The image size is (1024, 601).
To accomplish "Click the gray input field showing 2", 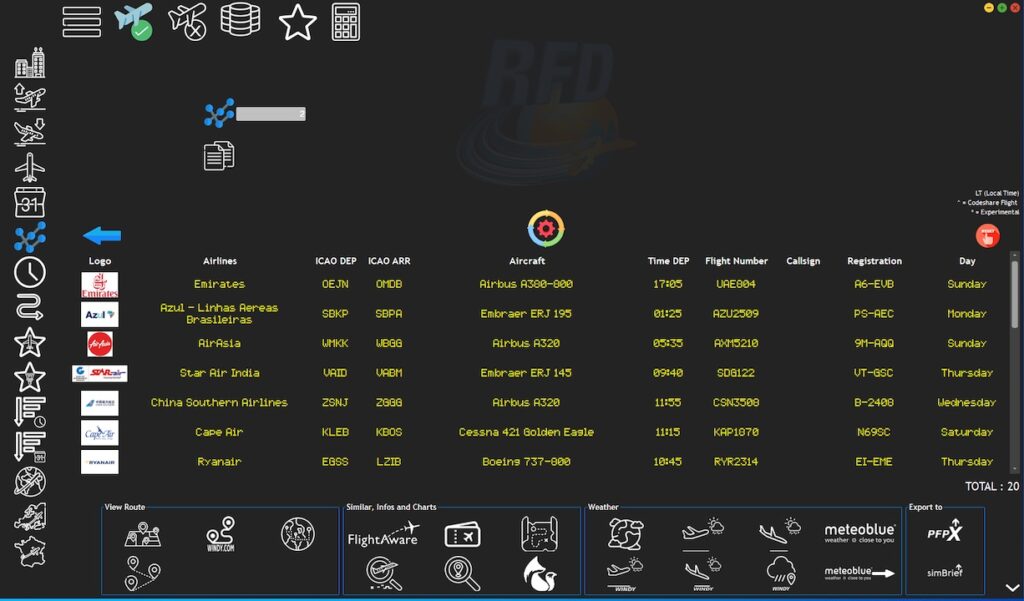I will coord(270,114).
